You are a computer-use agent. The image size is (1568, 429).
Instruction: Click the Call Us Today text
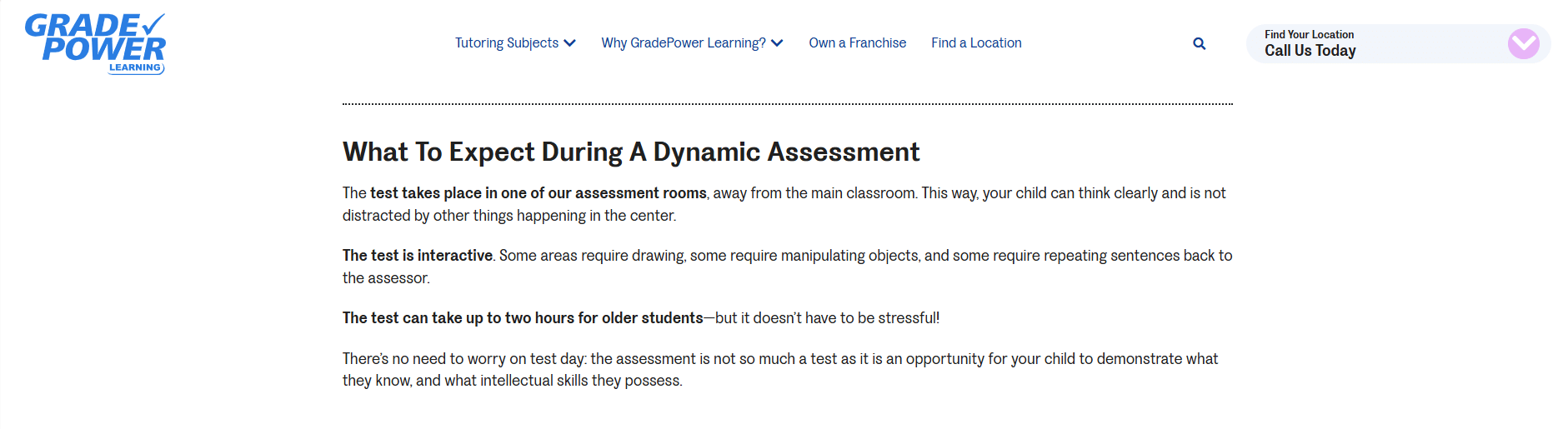pyautogui.click(x=1310, y=52)
